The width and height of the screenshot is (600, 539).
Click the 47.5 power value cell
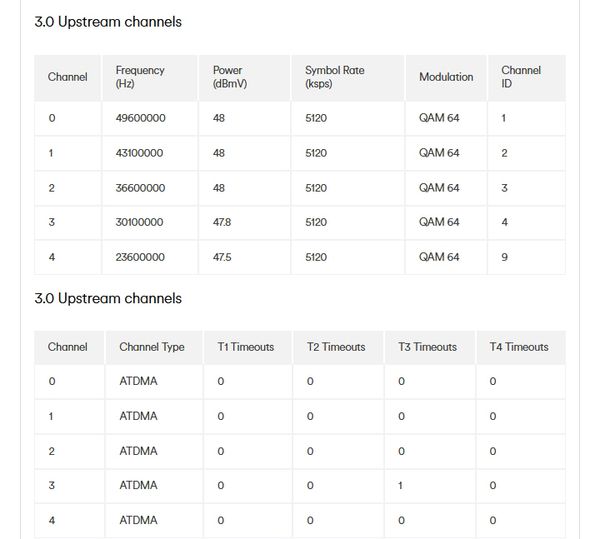244,257
